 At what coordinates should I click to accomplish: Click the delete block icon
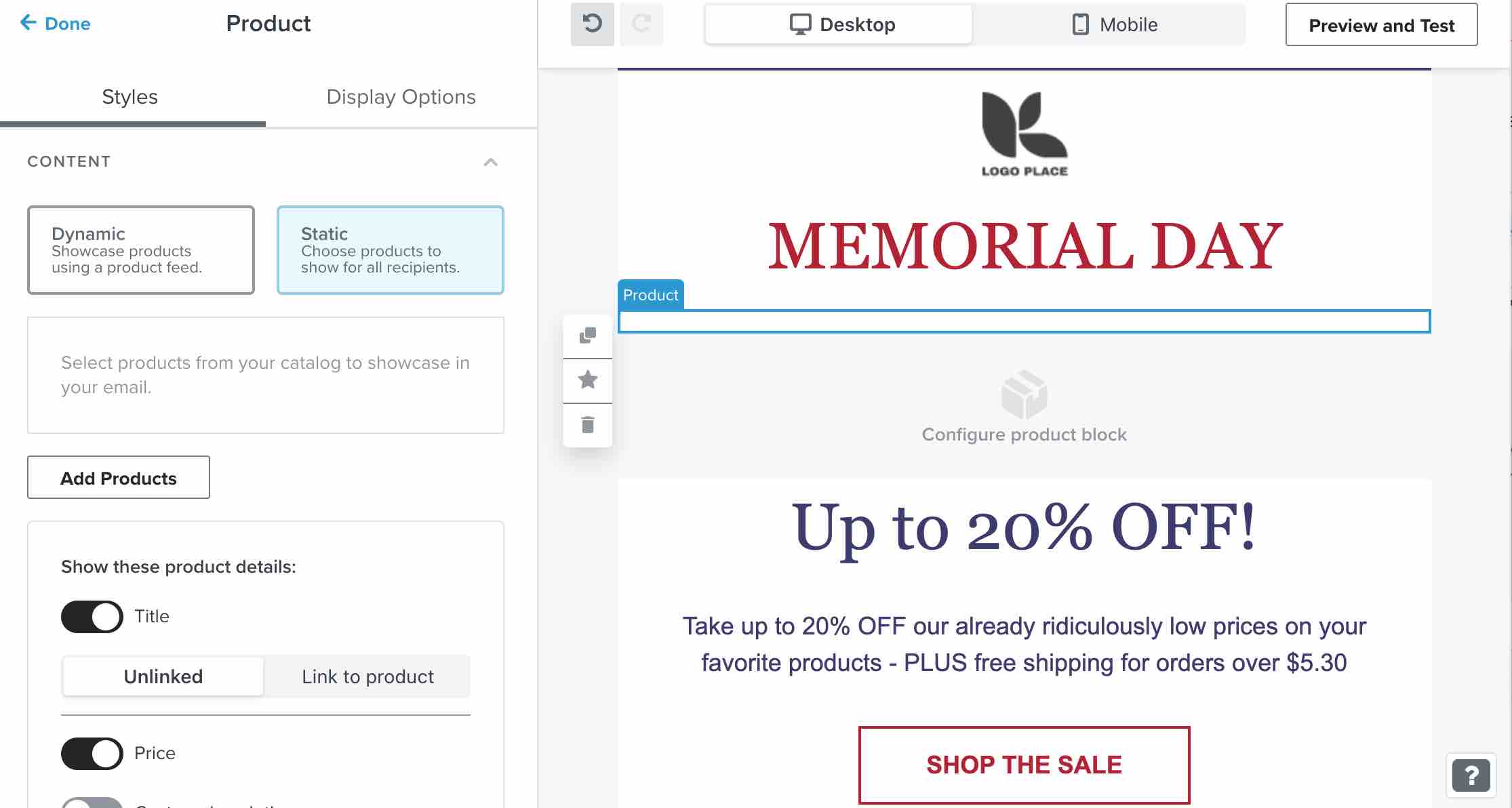click(589, 425)
